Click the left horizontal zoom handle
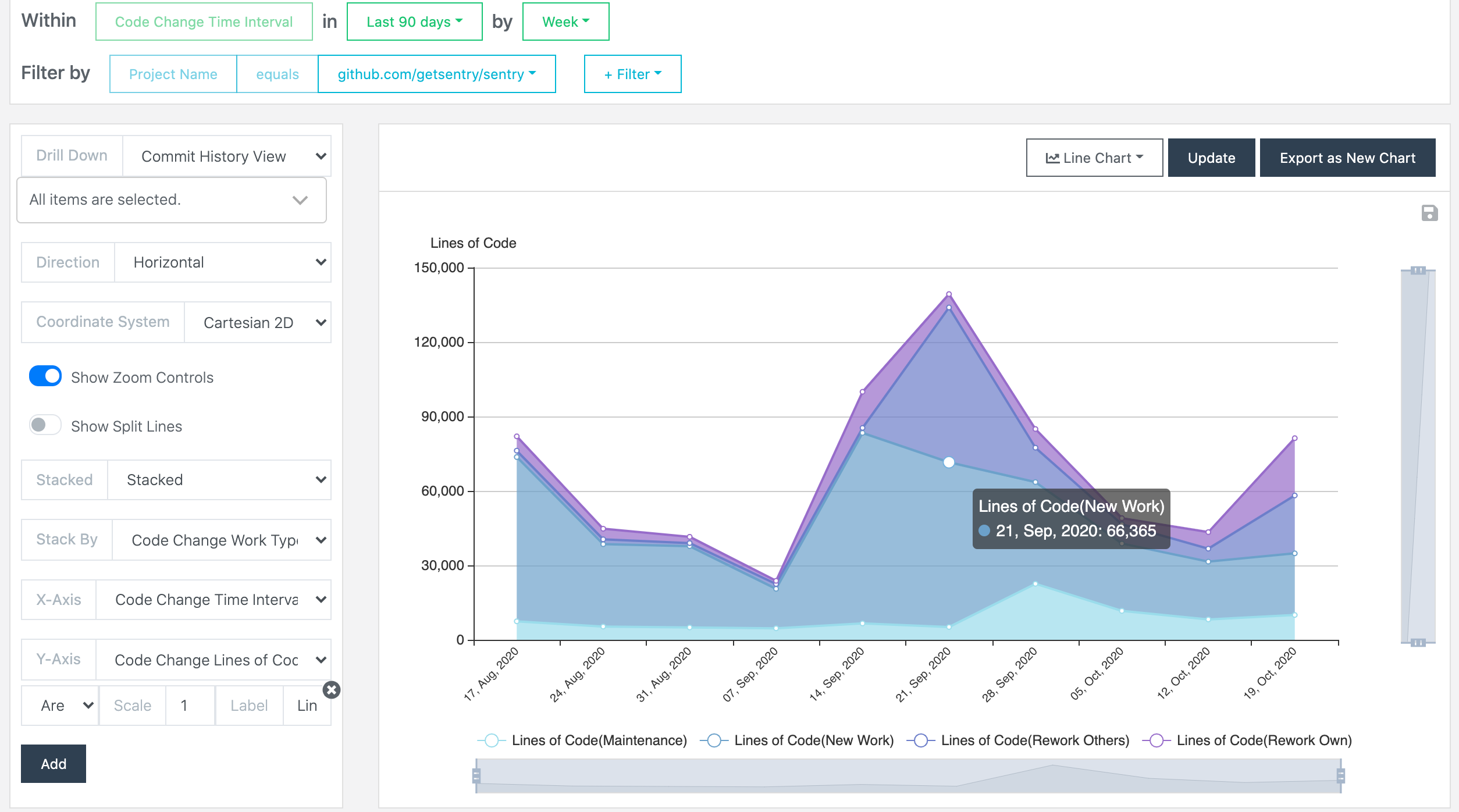1459x812 pixels. 476,775
